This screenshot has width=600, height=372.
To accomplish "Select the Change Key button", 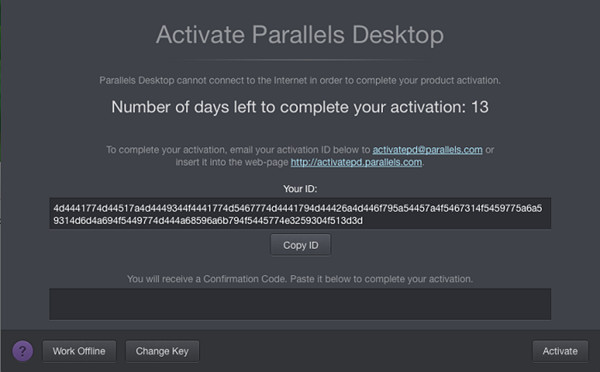I will [162, 351].
